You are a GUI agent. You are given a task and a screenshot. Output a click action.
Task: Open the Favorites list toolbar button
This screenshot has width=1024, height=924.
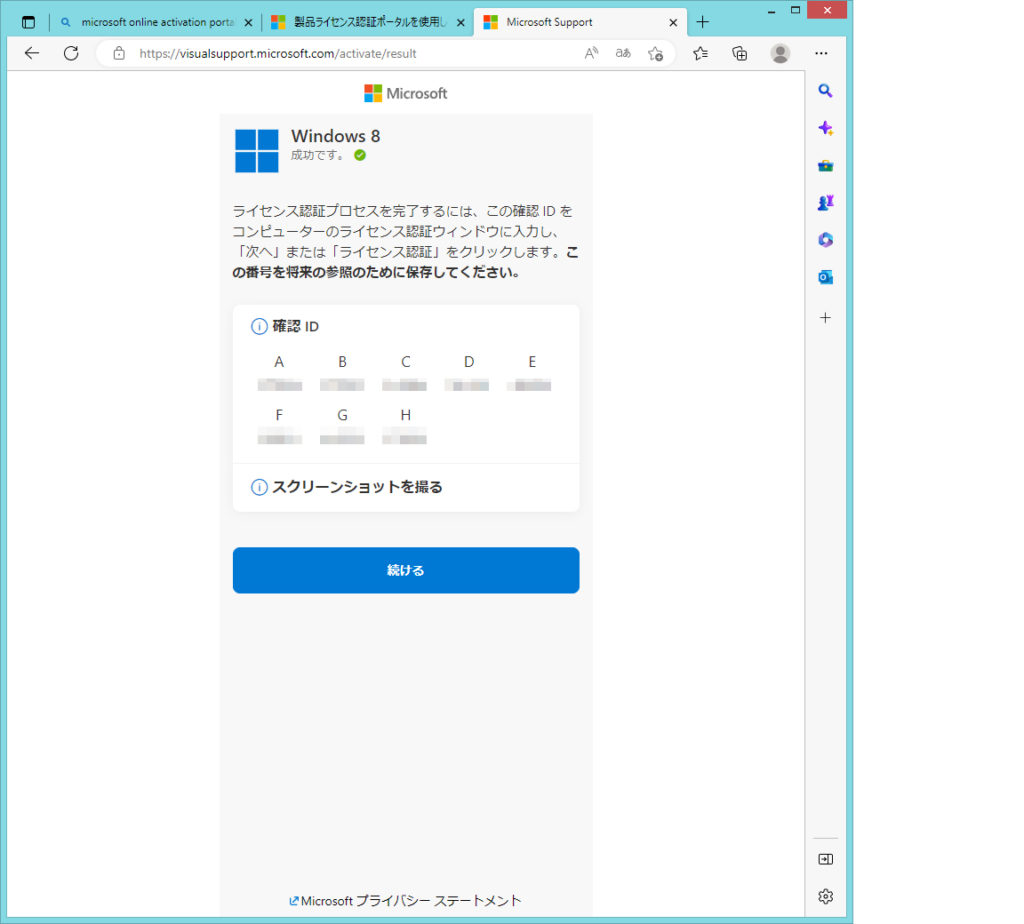700,54
